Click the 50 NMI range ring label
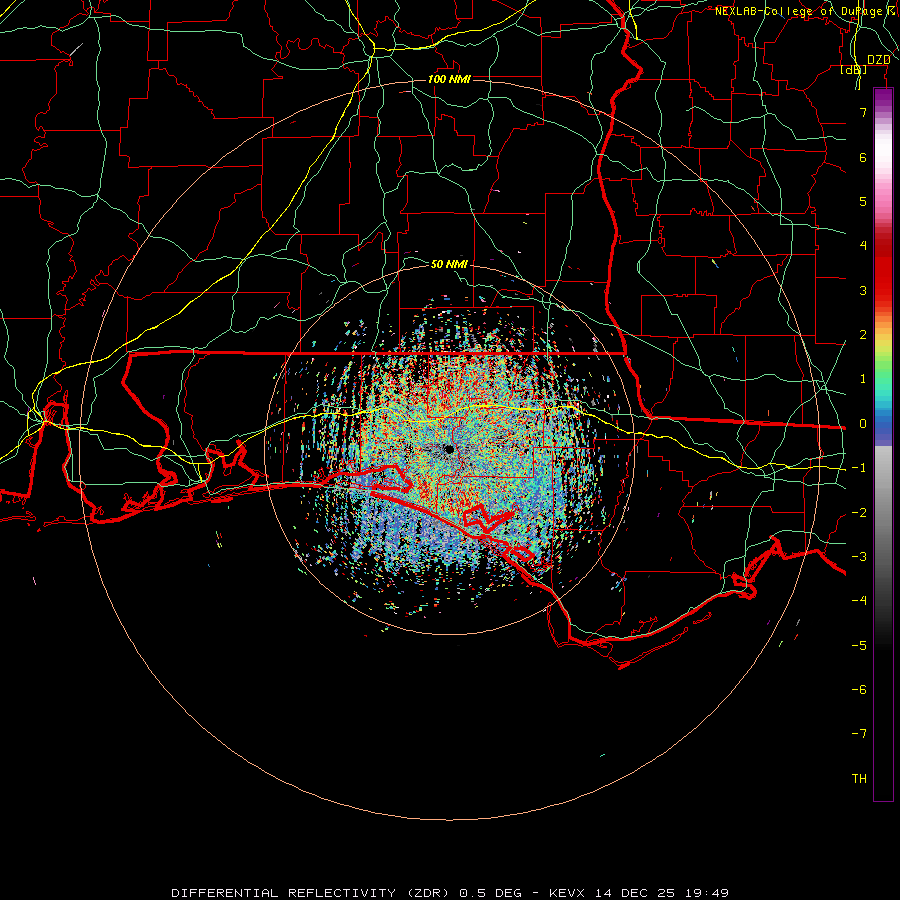900x900 pixels. pos(449,264)
